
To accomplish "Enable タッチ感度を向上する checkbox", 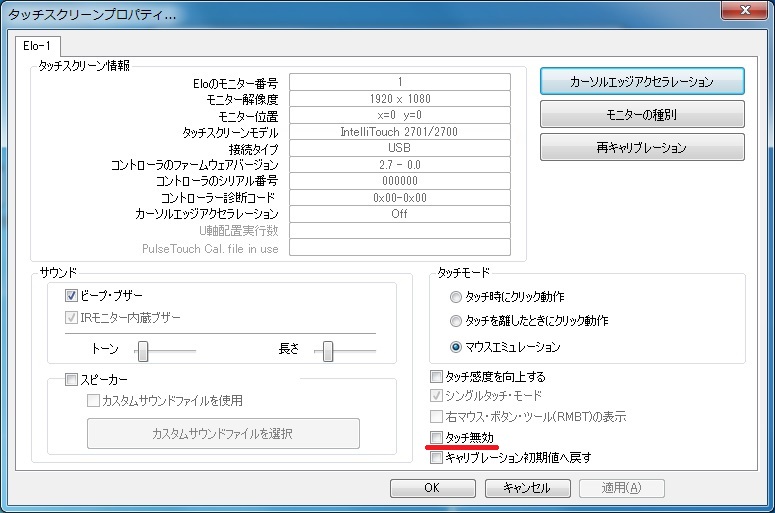I will 436,377.
